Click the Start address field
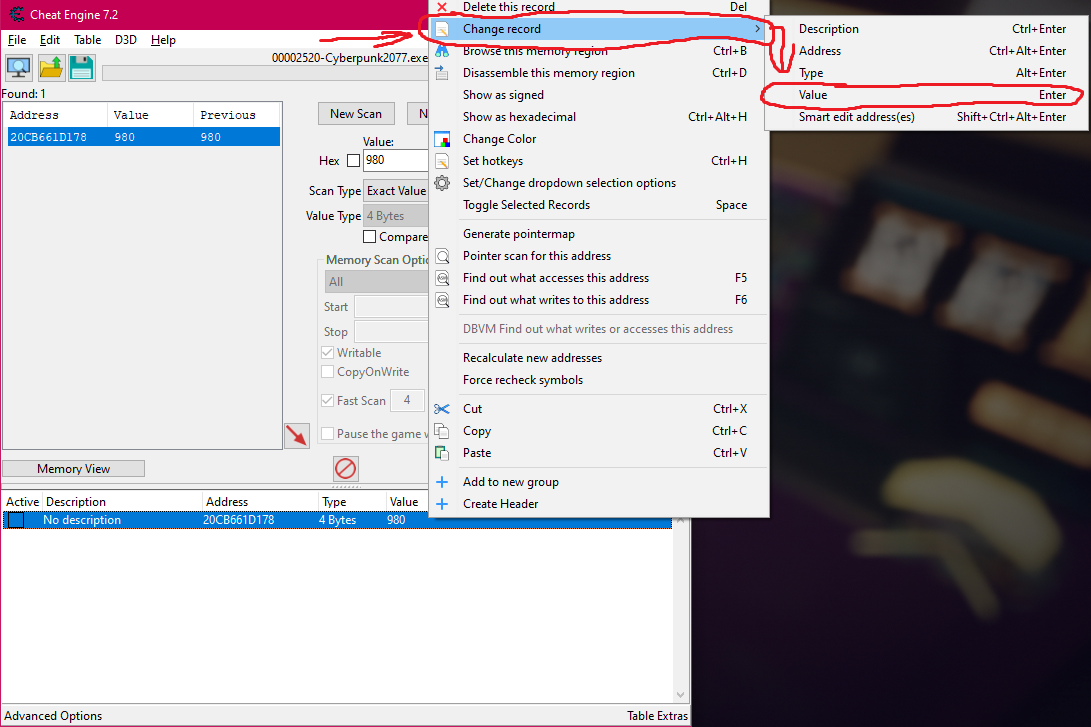This screenshot has width=1091, height=727. click(391, 307)
